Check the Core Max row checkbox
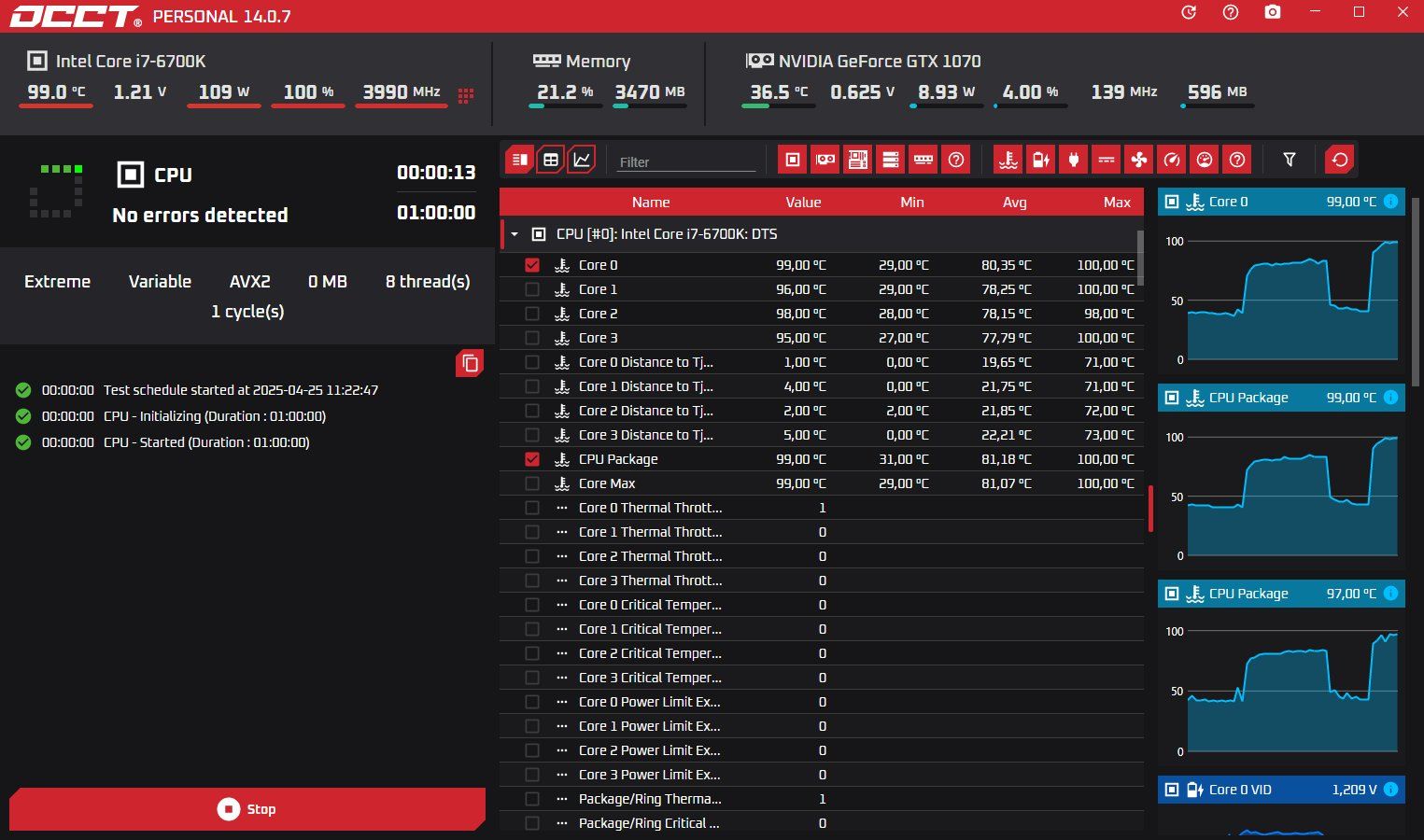The width and height of the screenshot is (1424, 840). tap(532, 483)
